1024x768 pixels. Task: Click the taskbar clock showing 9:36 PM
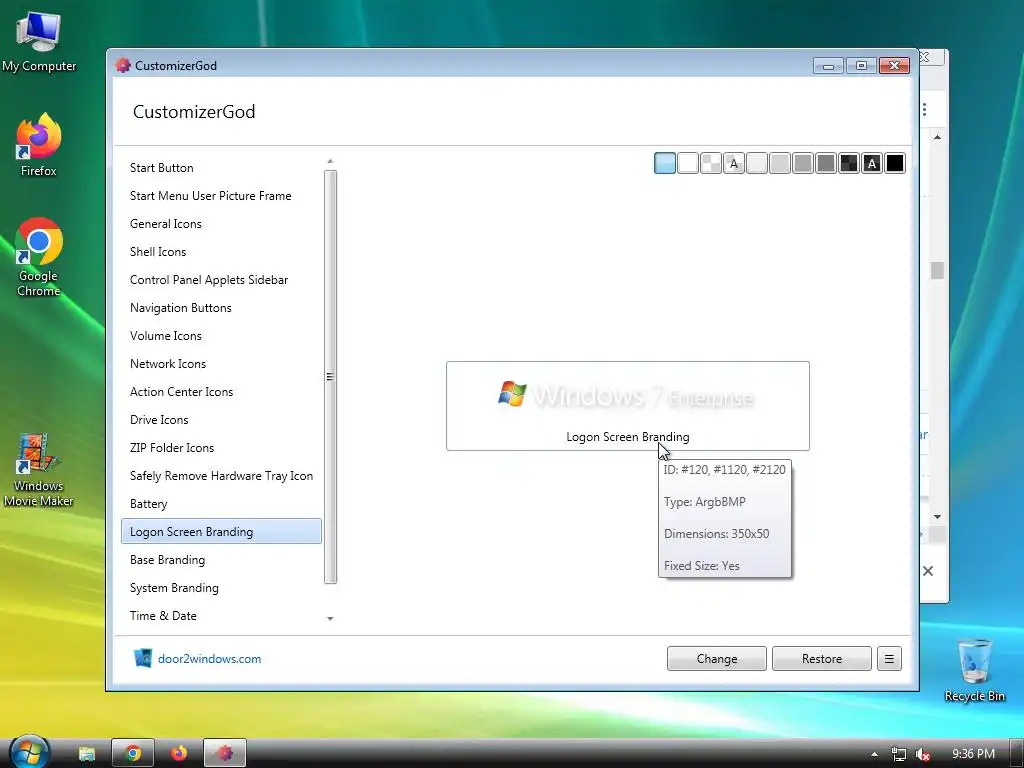click(x=973, y=754)
